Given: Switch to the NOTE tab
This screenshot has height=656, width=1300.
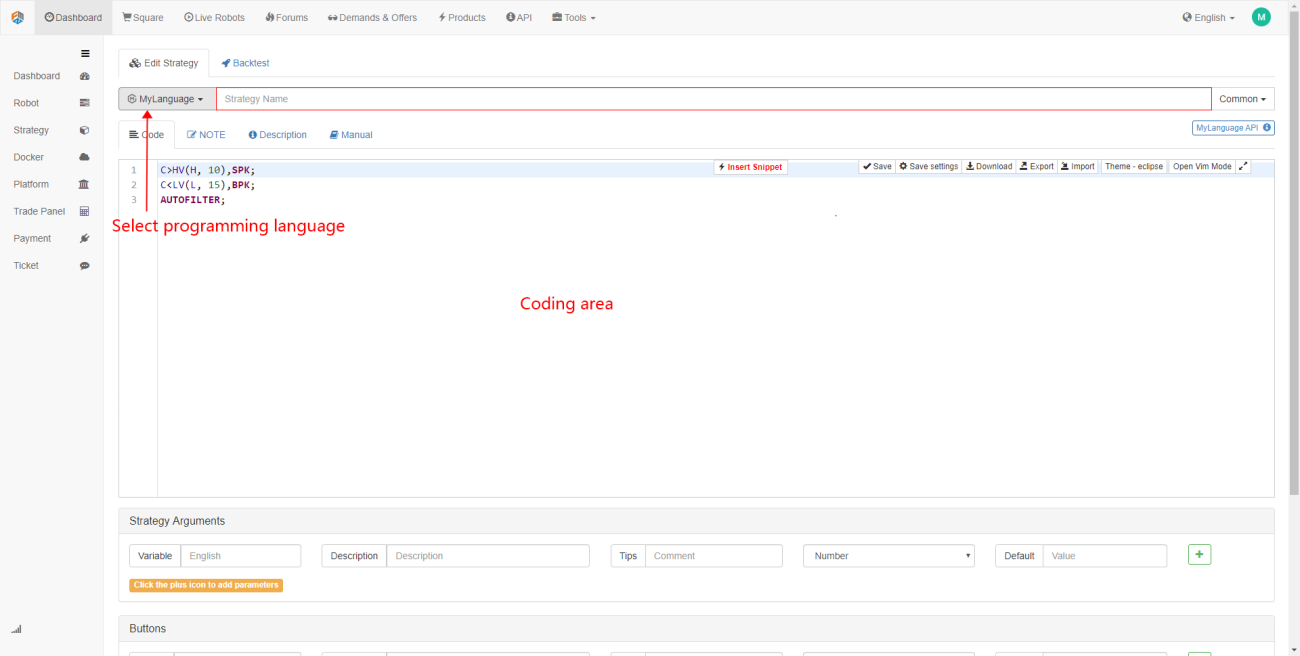Looking at the screenshot, I should [206, 135].
